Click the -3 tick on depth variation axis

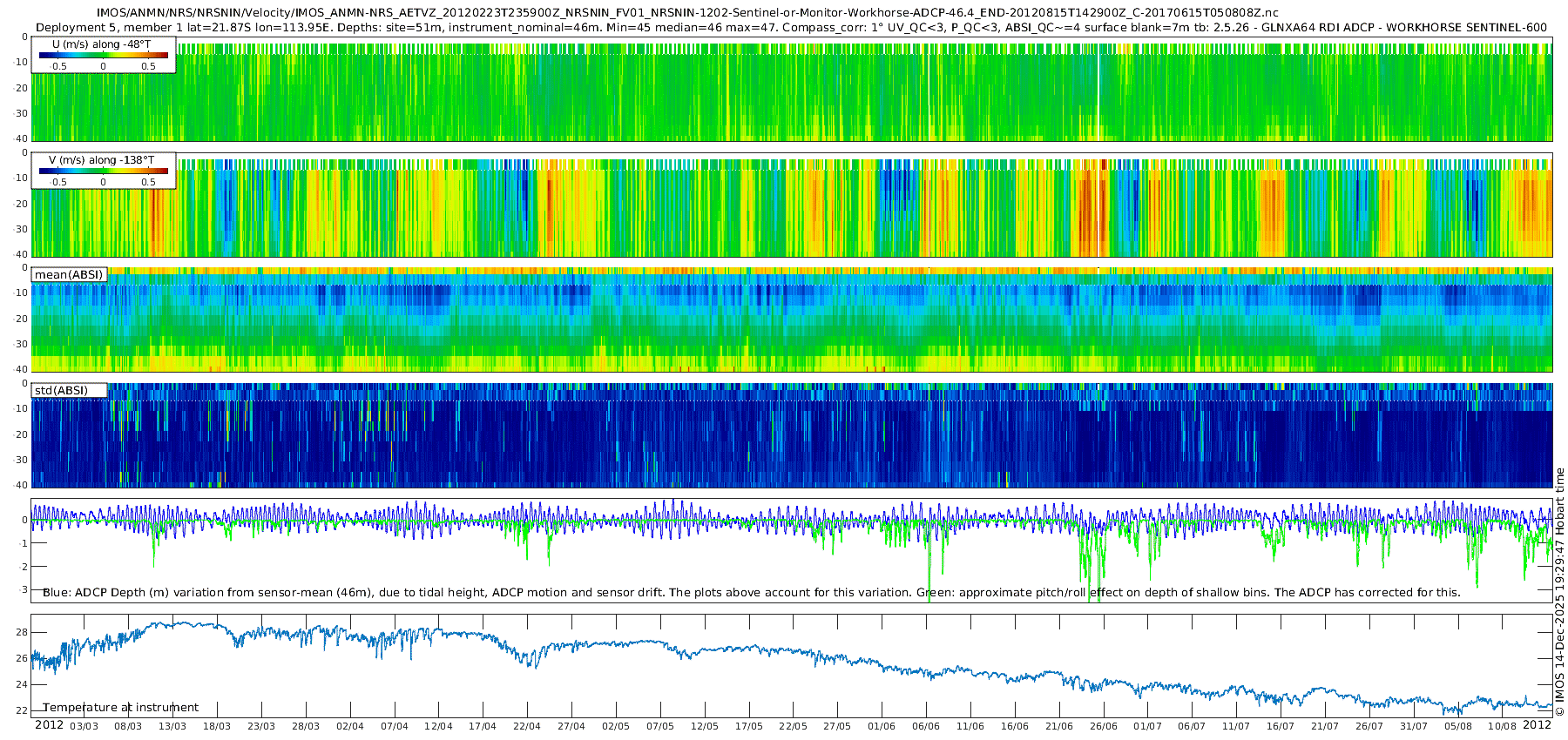(x=23, y=590)
